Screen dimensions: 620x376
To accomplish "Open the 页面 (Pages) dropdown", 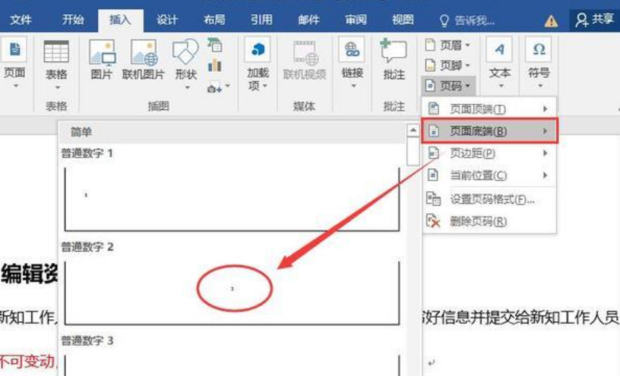I will [x=14, y=62].
